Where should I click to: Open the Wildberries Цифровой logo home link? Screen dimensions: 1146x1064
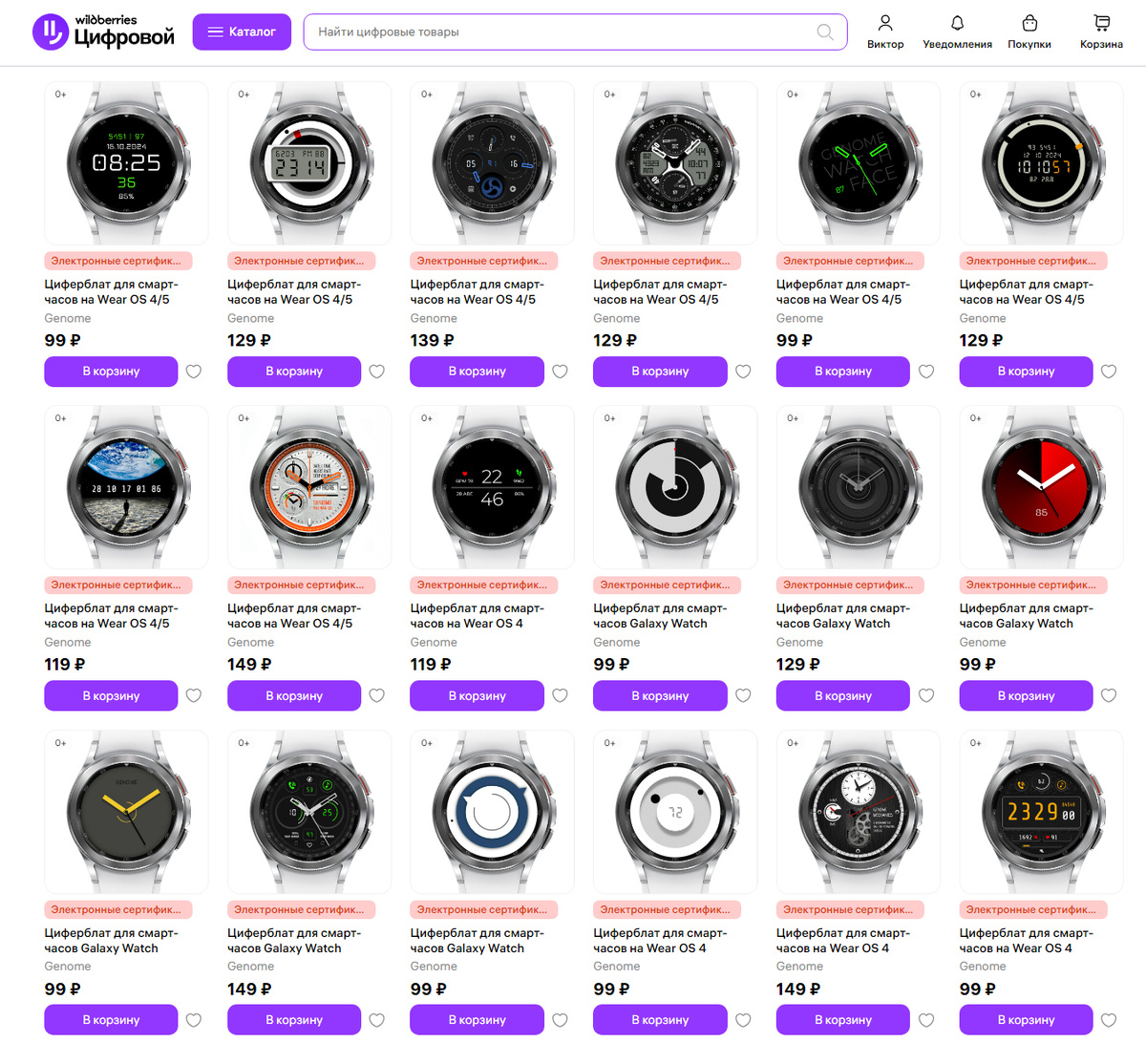(104, 32)
